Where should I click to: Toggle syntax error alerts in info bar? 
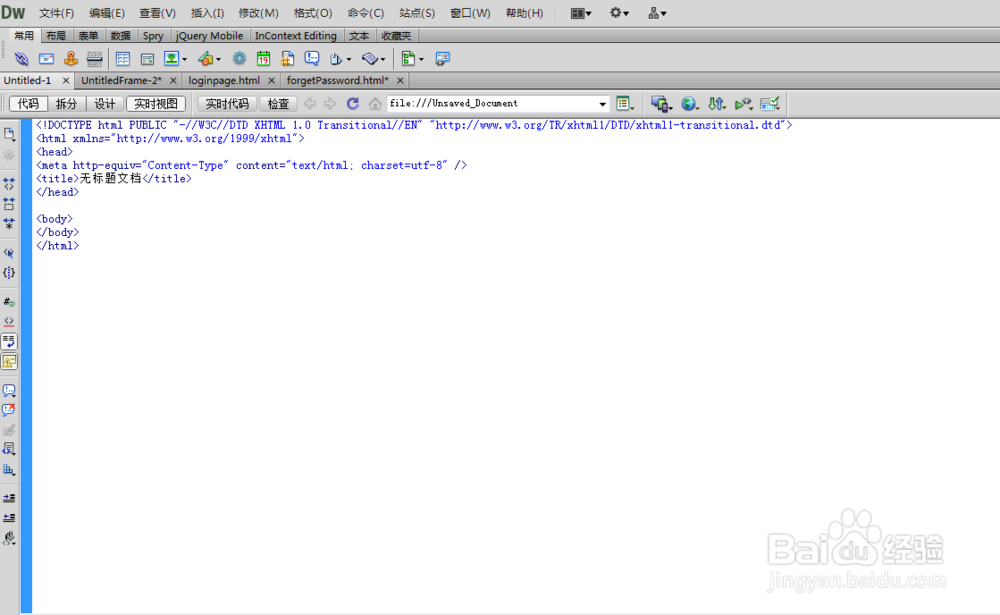9,361
